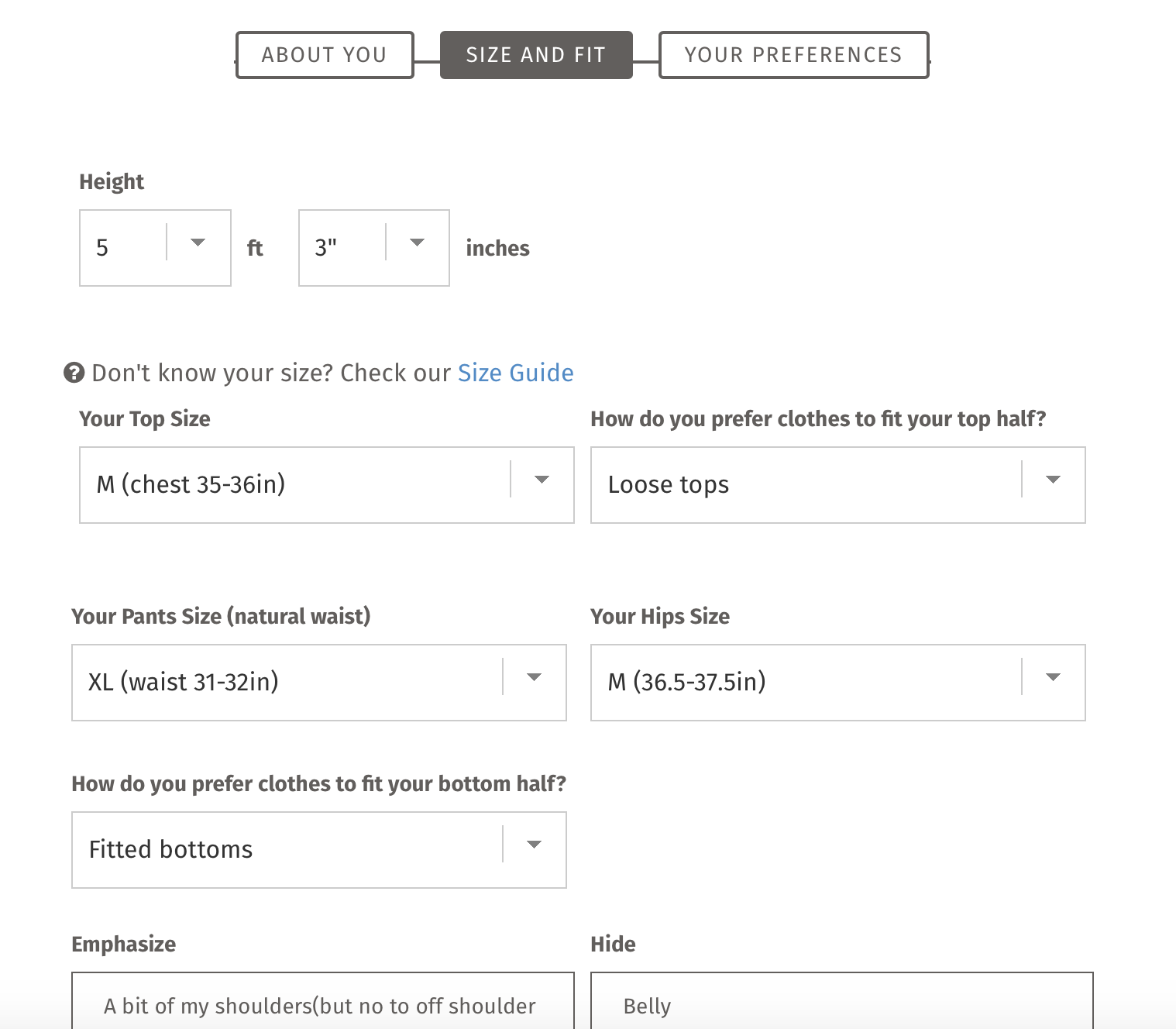Screen dimensions: 1176x1029
Task: Expand the Hips Size dropdown arrow
Action: (1053, 678)
